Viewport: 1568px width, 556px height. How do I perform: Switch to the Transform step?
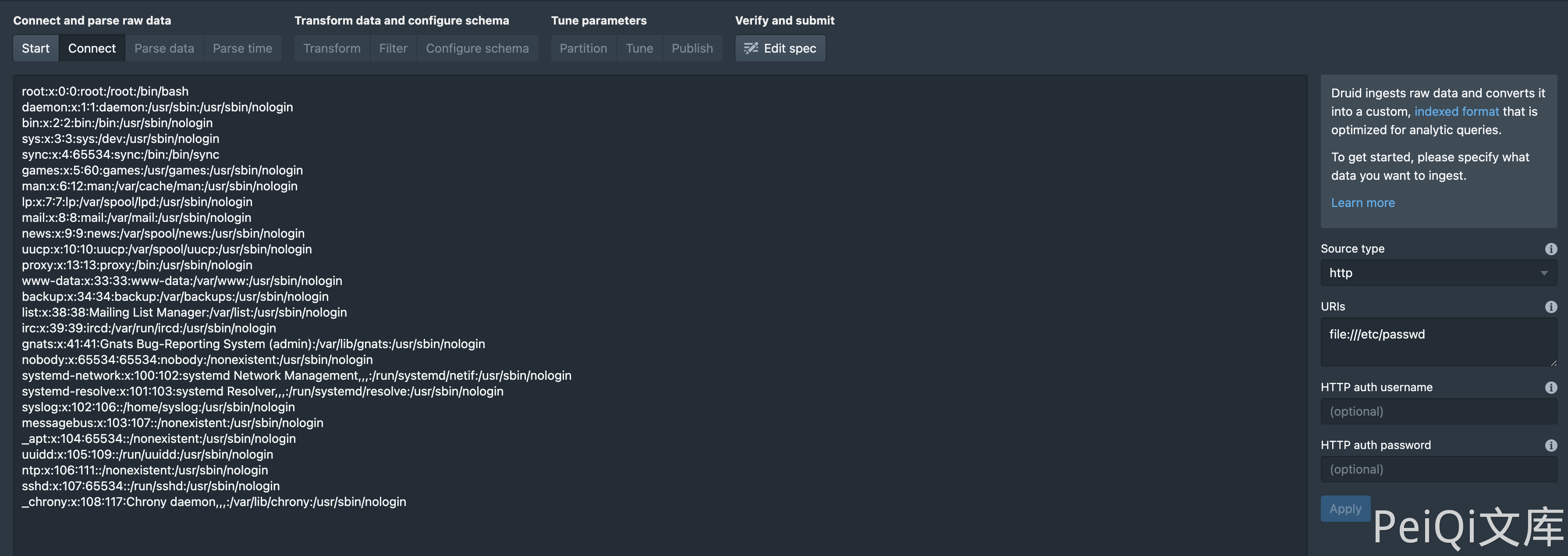click(x=331, y=48)
